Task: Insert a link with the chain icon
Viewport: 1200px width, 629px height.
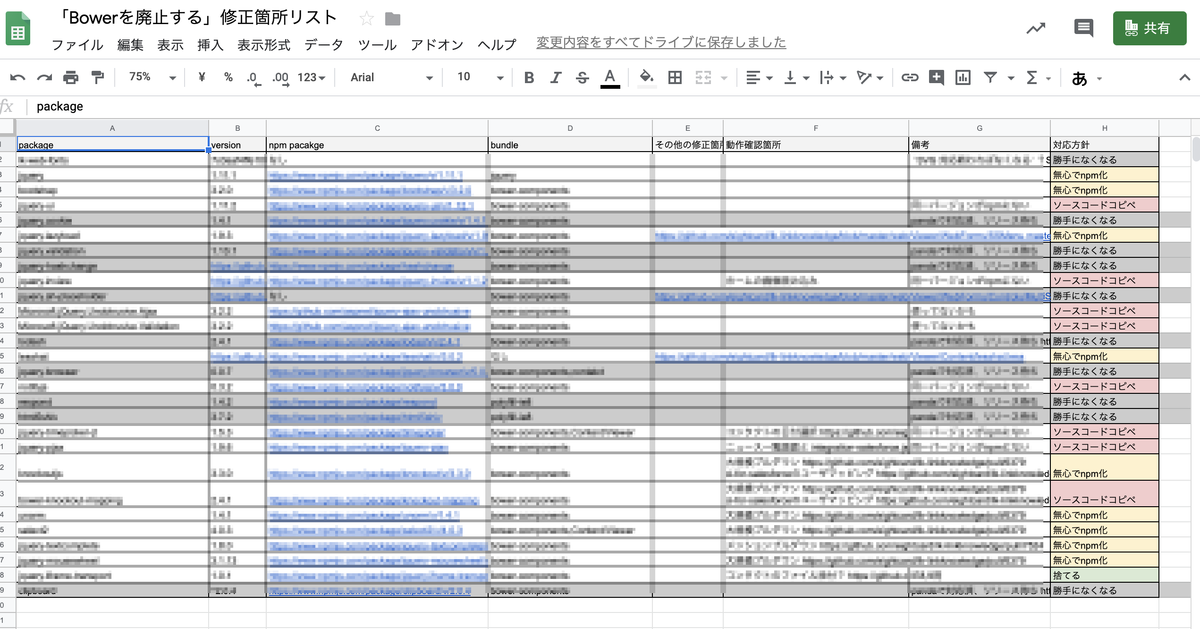Action: (x=909, y=77)
